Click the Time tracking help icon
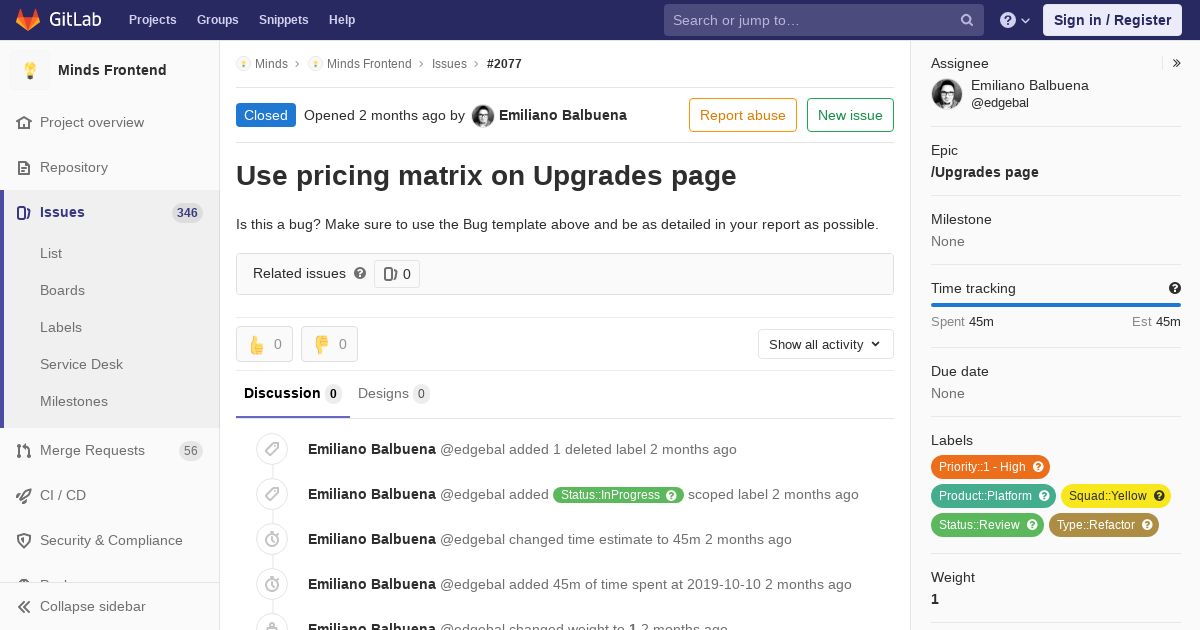This screenshot has height=630, width=1200. tap(1175, 288)
